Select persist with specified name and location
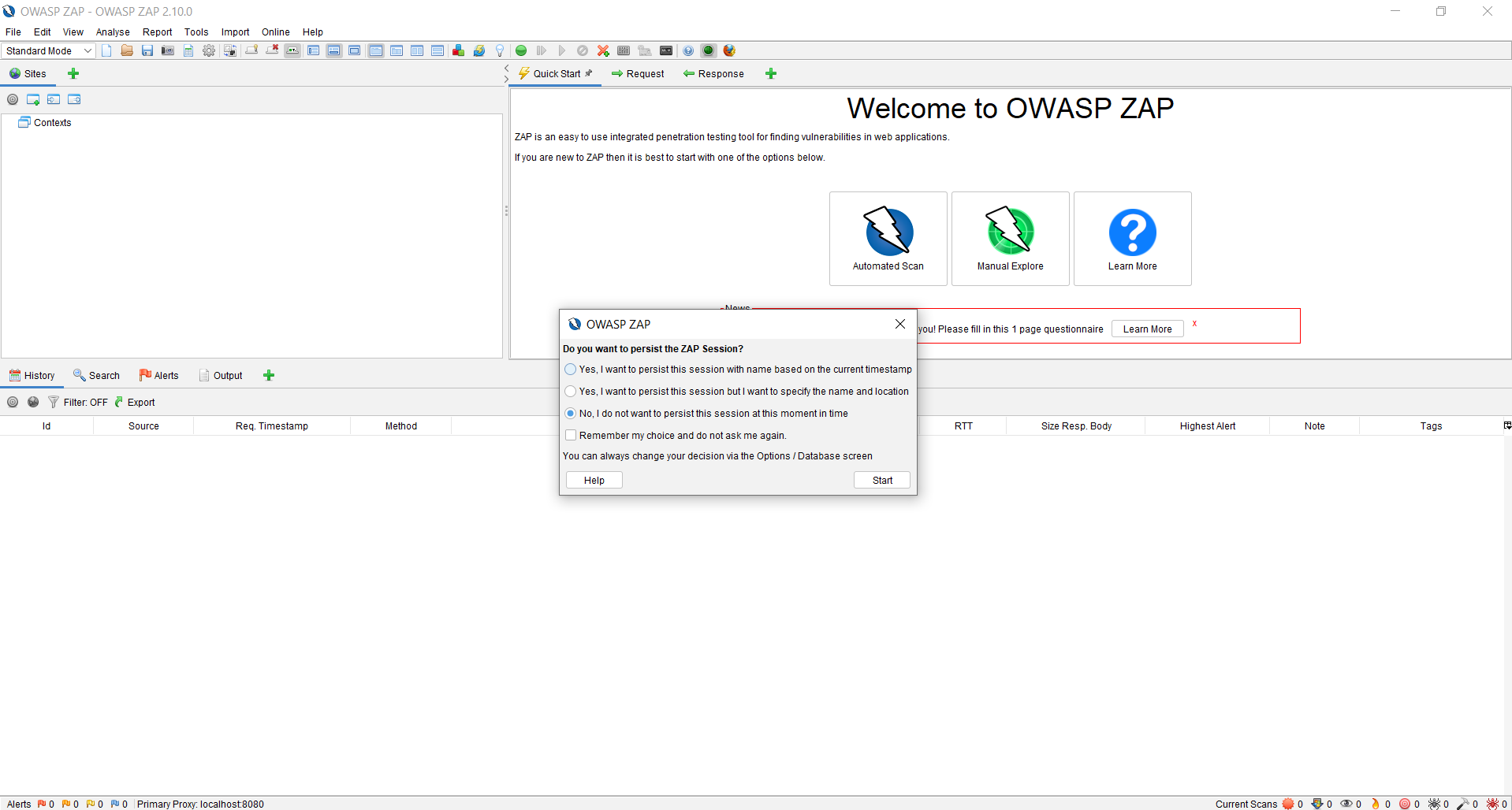 (571, 392)
